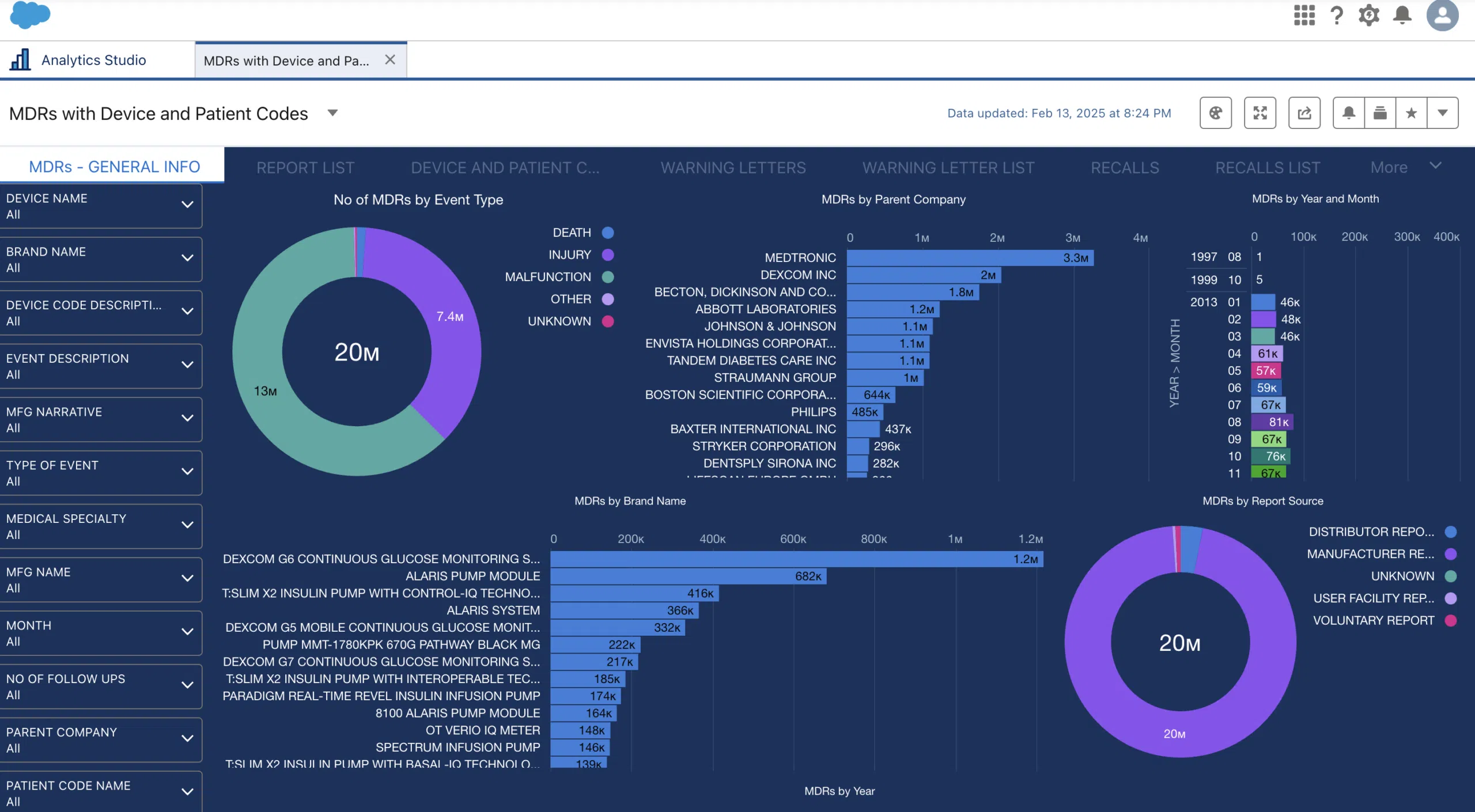Switch to the WARNING LETTER LIST tab
The image size is (1475, 812).
[x=948, y=168]
